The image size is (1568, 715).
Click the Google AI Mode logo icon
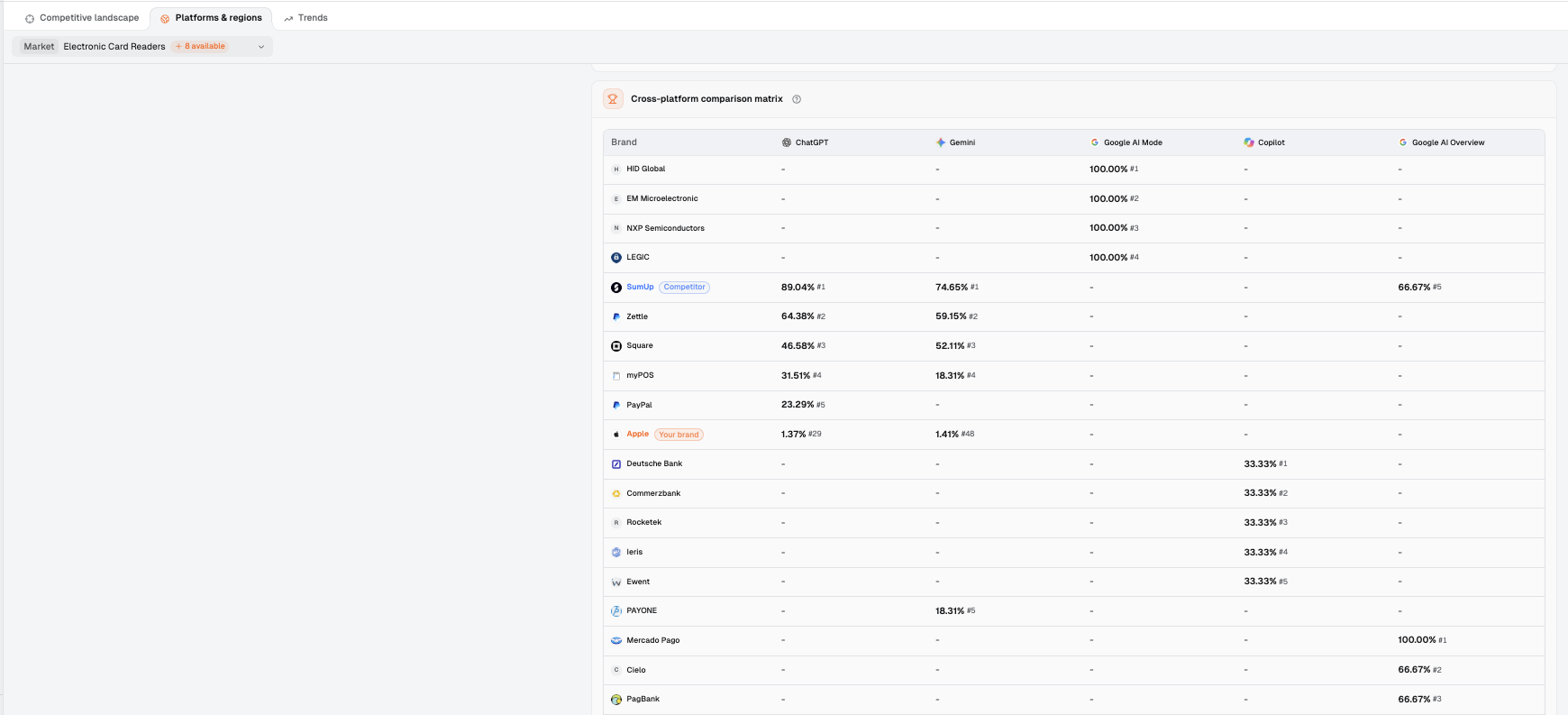1095,142
